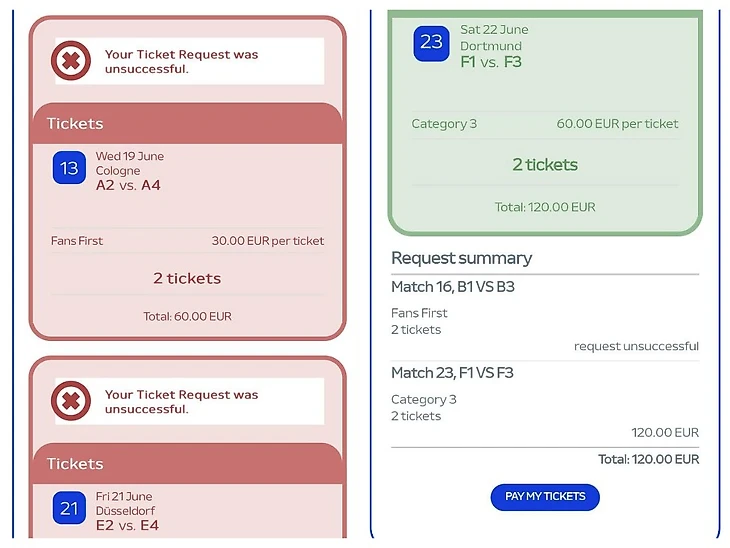Click the match 21 number badge
Screen dimensions: 730x548
69,508
